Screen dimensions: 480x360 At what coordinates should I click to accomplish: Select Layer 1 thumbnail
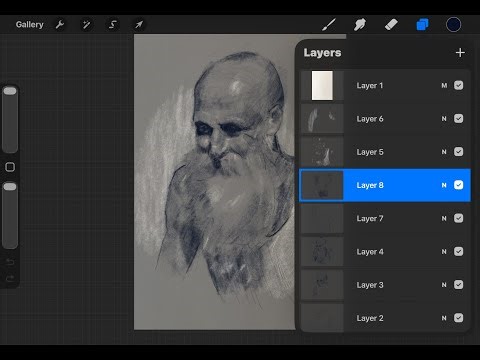(x=322, y=85)
